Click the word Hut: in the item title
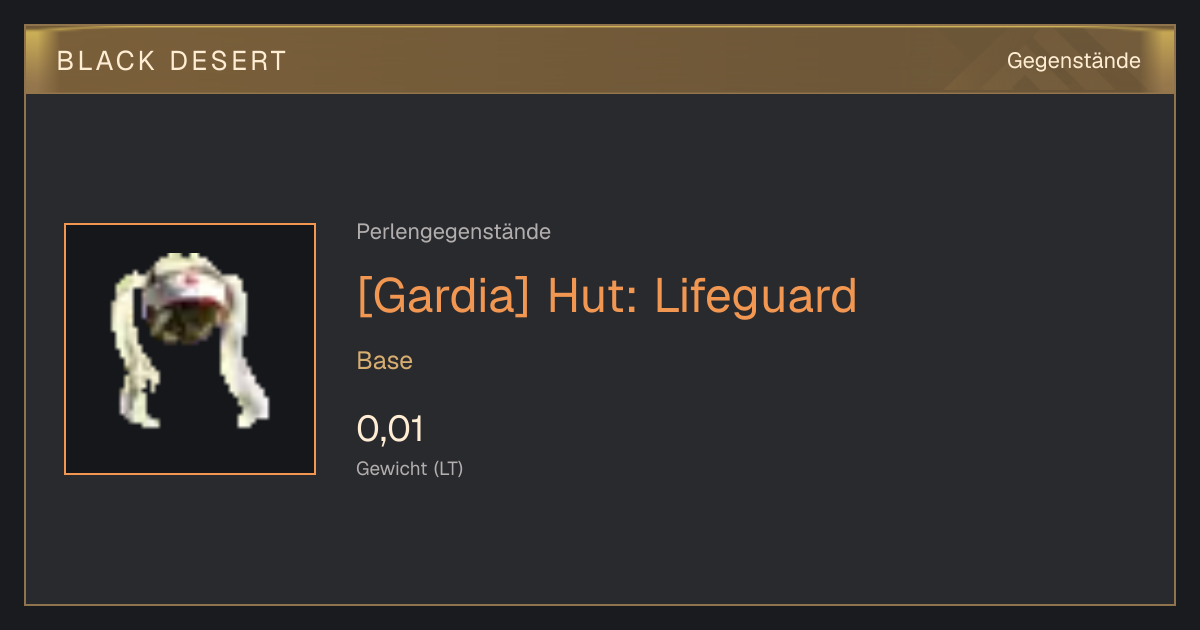Viewport: 1200px width, 630px height. [x=594, y=296]
